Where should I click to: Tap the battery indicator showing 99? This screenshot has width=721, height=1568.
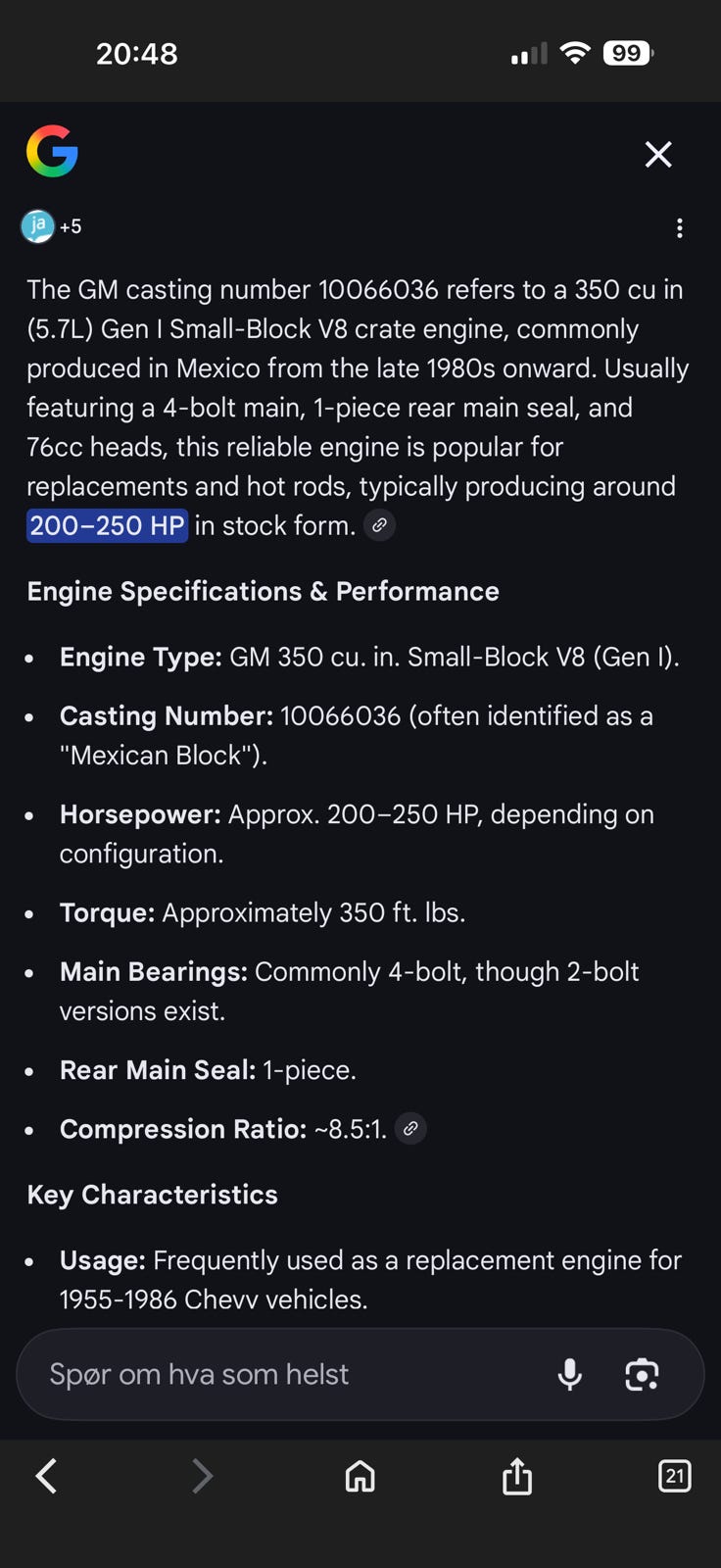pyautogui.click(x=628, y=53)
